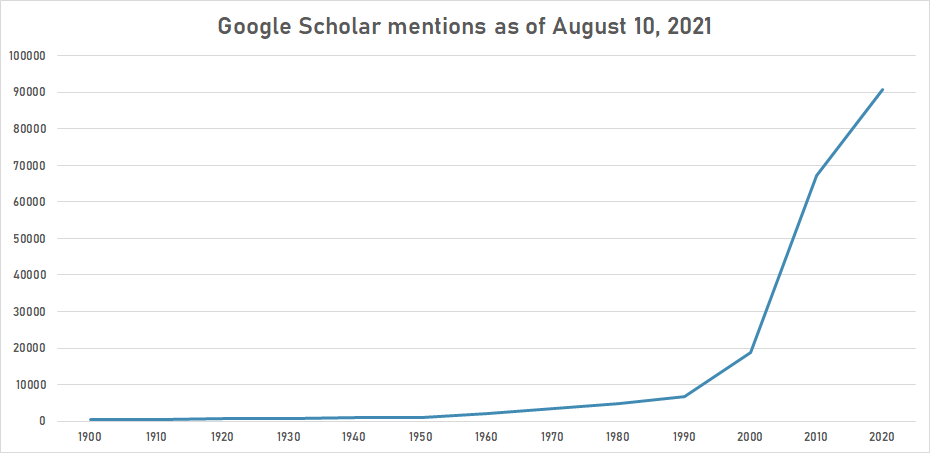This screenshot has width=930, height=453.
Task: Select the 90000 y-axis label
Action: (x=29, y=93)
